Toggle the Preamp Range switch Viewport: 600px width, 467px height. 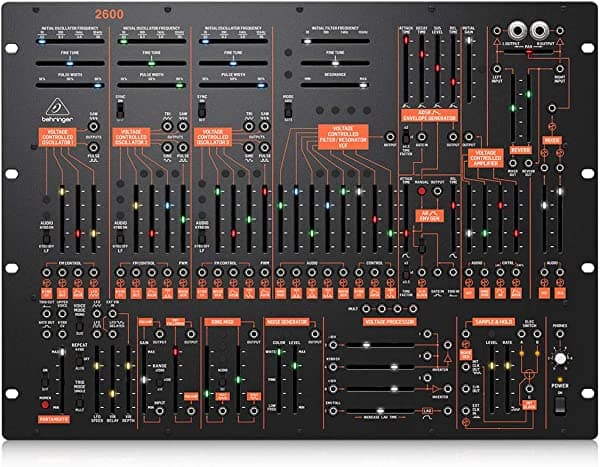click(160, 381)
